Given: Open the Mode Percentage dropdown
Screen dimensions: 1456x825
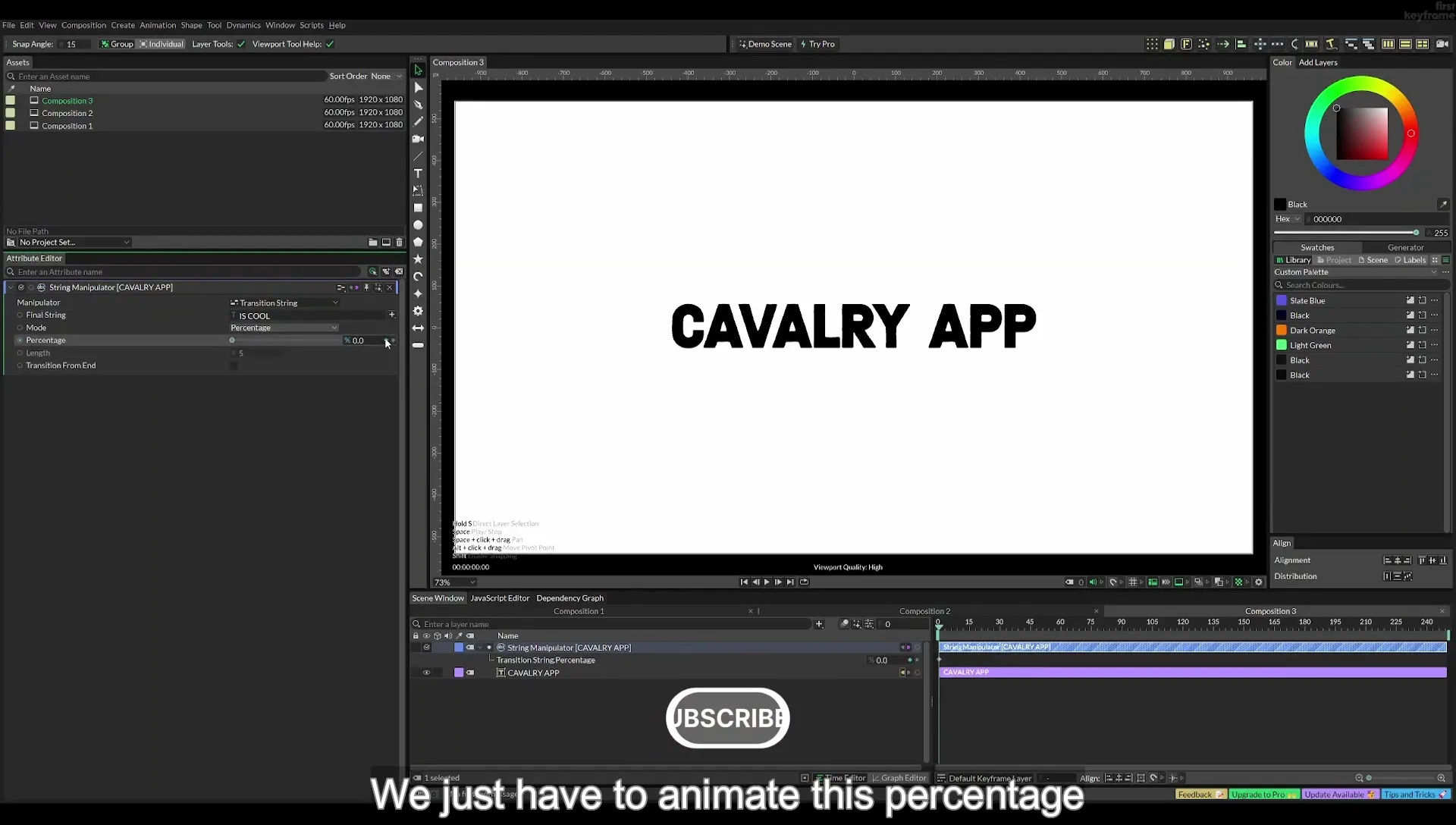Looking at the screenshot, I should point(284,328).
